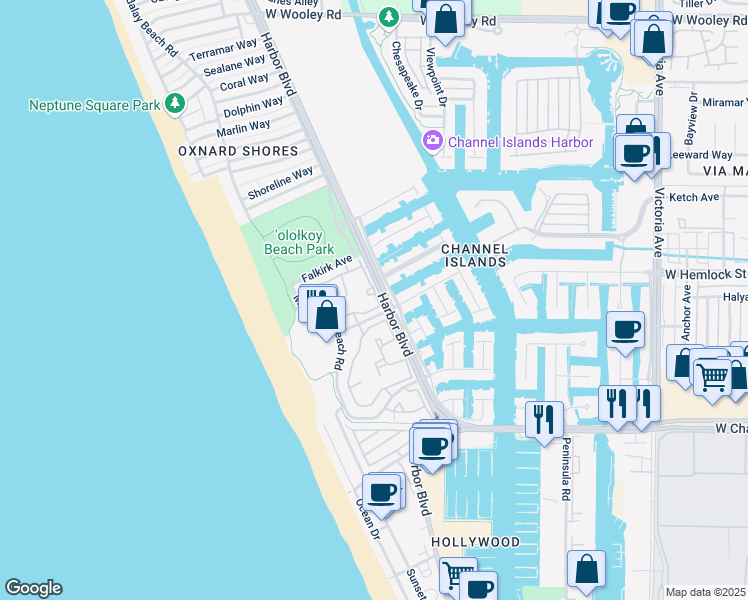
Task: Click the coffee shop marker beside Ocean Dr
Action: (383, 491)
